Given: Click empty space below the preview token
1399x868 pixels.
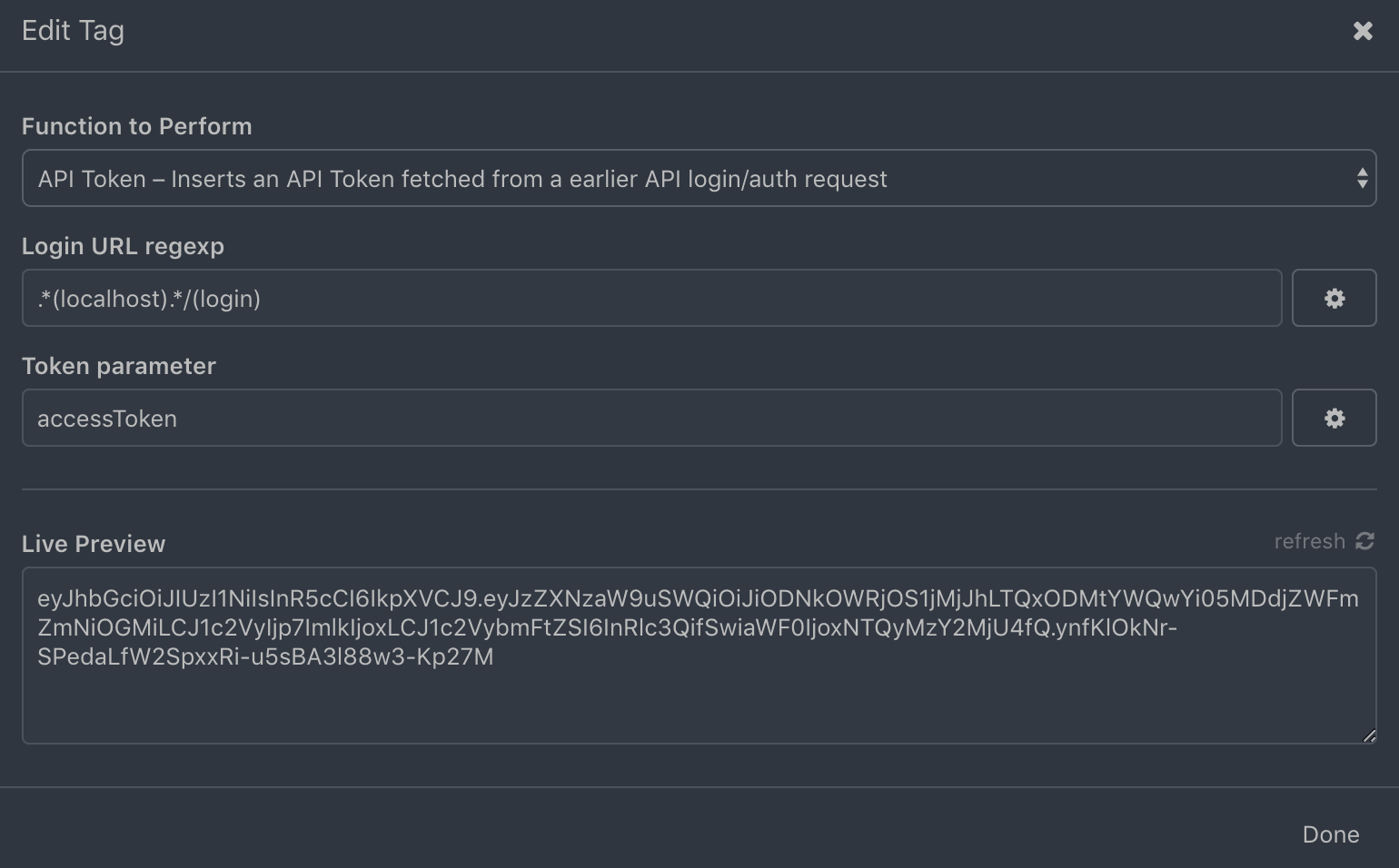Looking at the screenshot, I should pos(698,708).
